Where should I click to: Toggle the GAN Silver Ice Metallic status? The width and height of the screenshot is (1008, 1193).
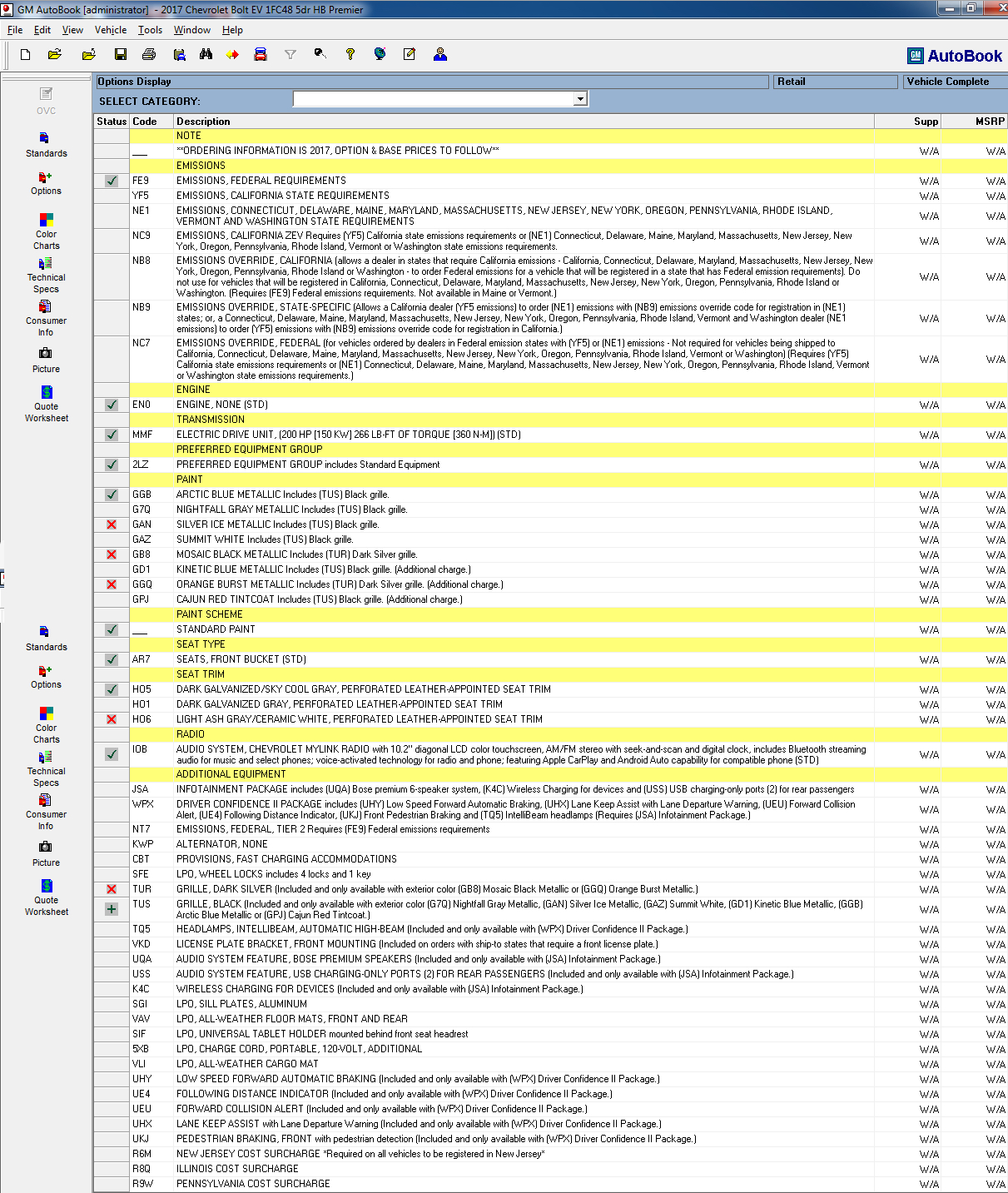[x=112, y=524]
